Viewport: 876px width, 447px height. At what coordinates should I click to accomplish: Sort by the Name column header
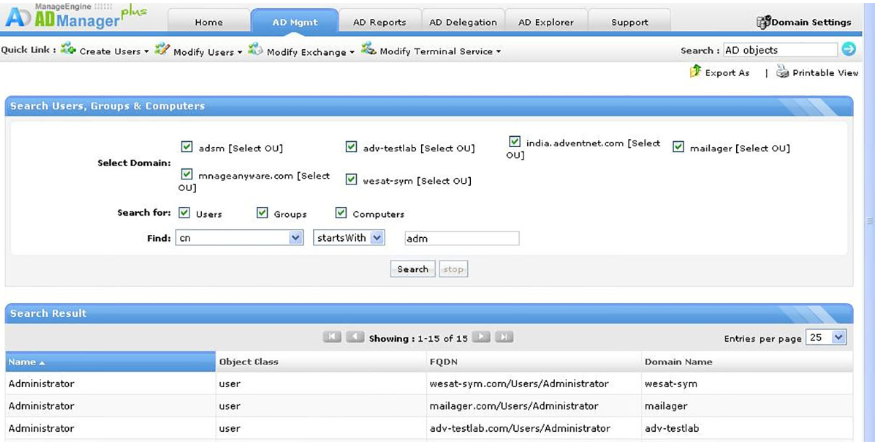coord(111,362)
